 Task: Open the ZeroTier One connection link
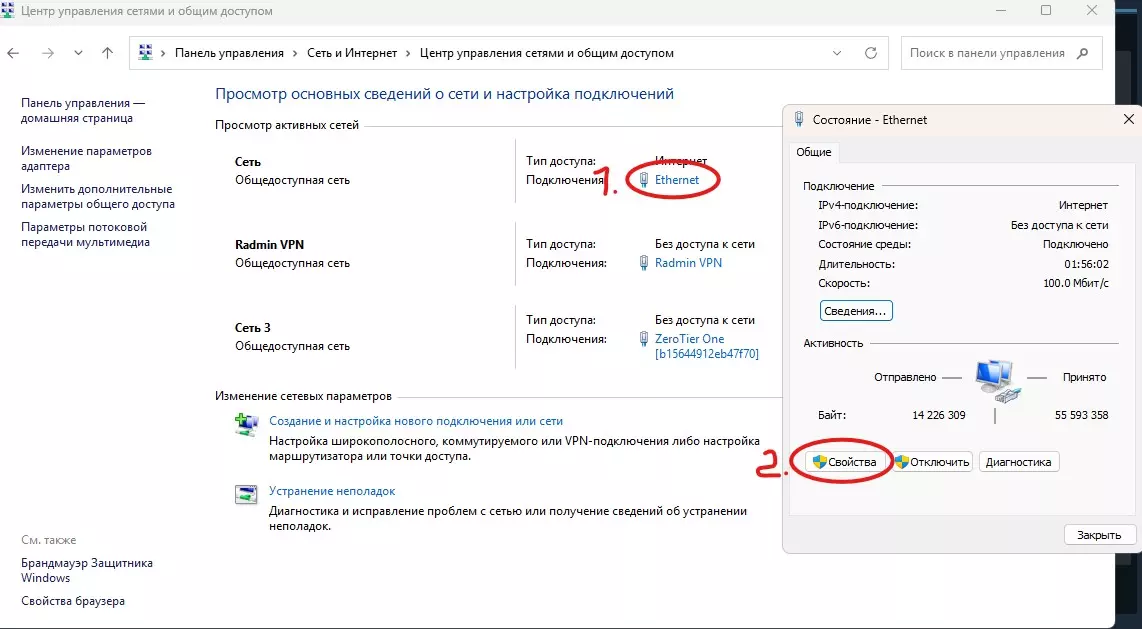coord(706,347)
